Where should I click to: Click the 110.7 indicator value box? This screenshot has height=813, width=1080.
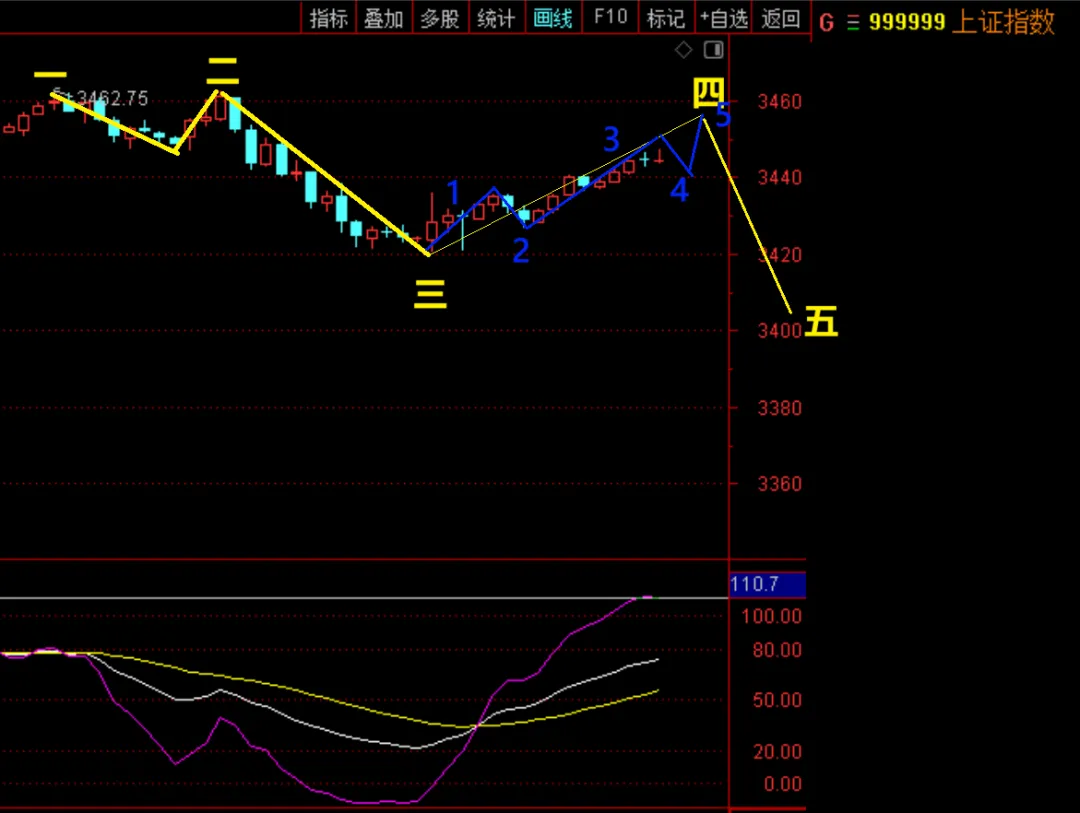tap(767, 584)
